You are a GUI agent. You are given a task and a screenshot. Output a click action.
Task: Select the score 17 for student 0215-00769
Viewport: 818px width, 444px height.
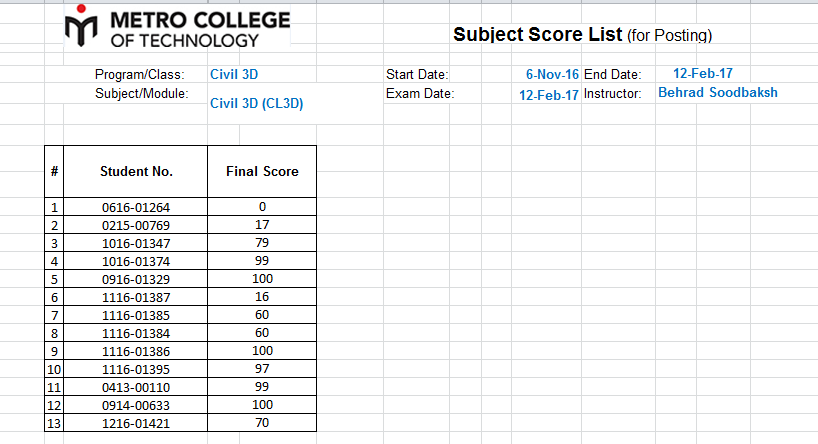(x=262, y=225)
